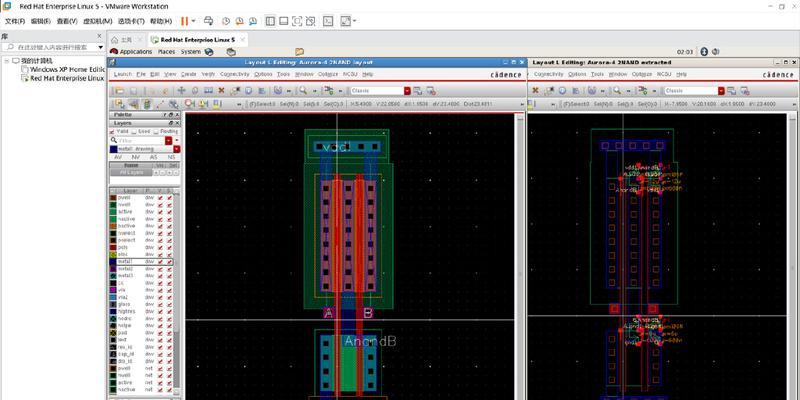Viewport: 800px width, 400px height.
Task: Open the stretch guest dropdown arrow in VMware toolbar
Action: click(x=355, y=21)
